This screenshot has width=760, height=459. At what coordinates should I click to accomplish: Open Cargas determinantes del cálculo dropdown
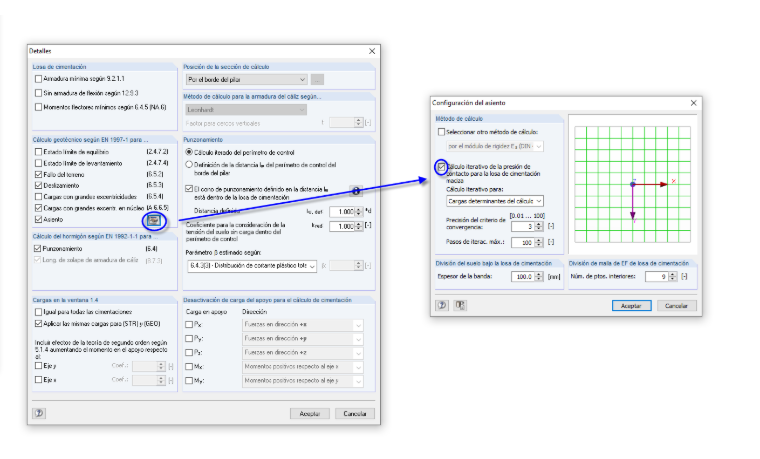click(x=494, y=201)
